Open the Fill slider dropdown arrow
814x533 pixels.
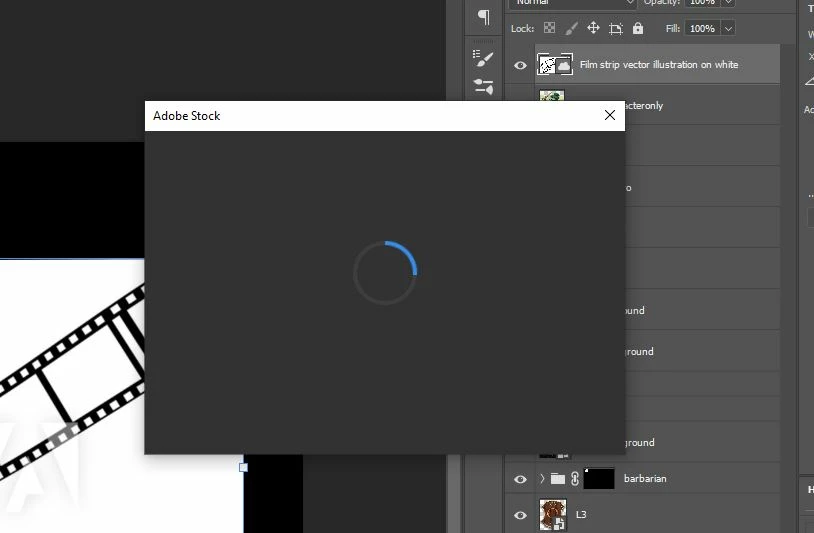pyautogui.click(x=728, y=29)
